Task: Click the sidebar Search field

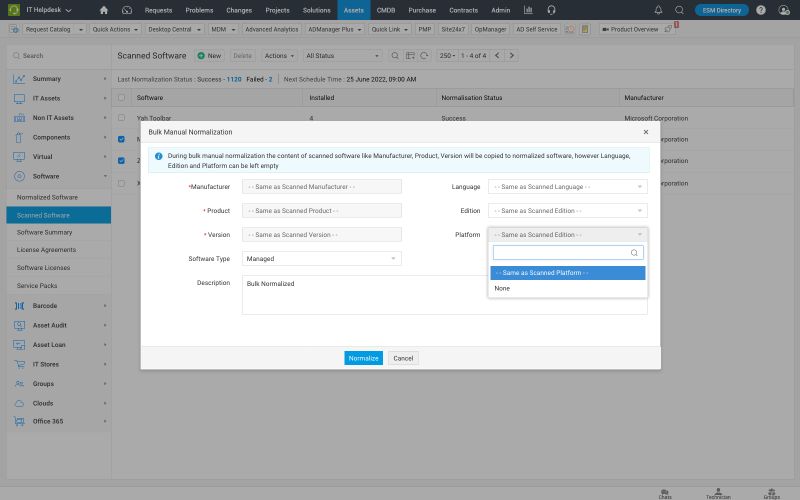Action: click(x=59, y=56)
